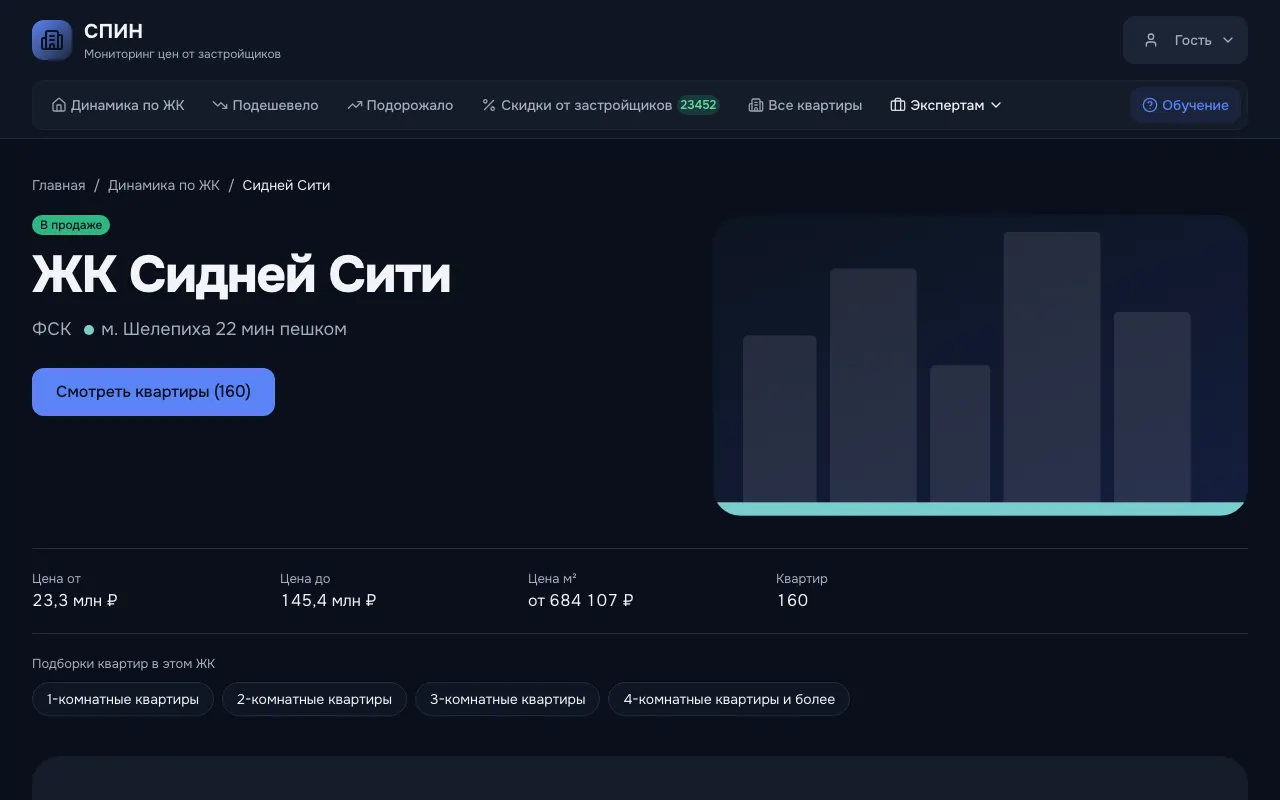Open the Динамика по ЖК menu item
Image resolution: width=1280 pixels, height=800 pixels.
118,105
